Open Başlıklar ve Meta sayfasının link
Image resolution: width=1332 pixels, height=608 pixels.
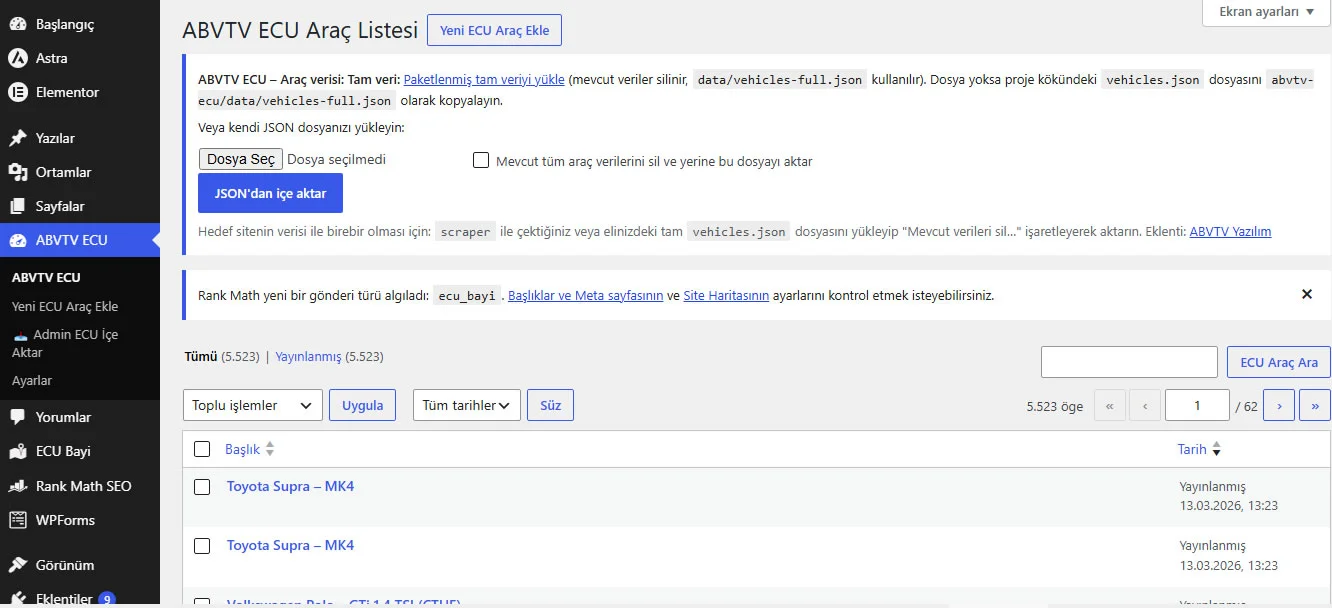pyautogui.click(x=586, y=295)
